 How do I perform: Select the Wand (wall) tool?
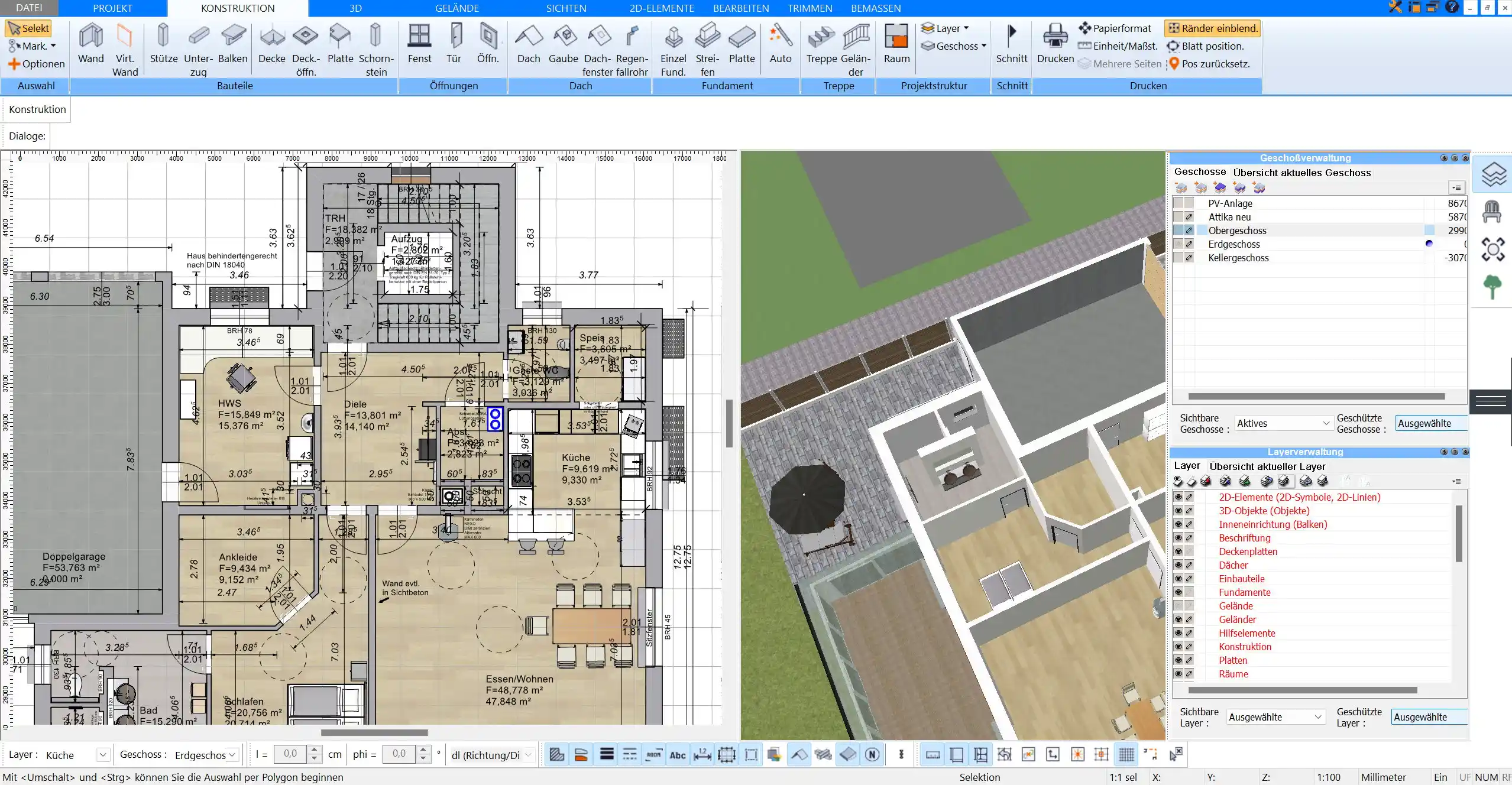pyautogui.click(x=90, y=44)
